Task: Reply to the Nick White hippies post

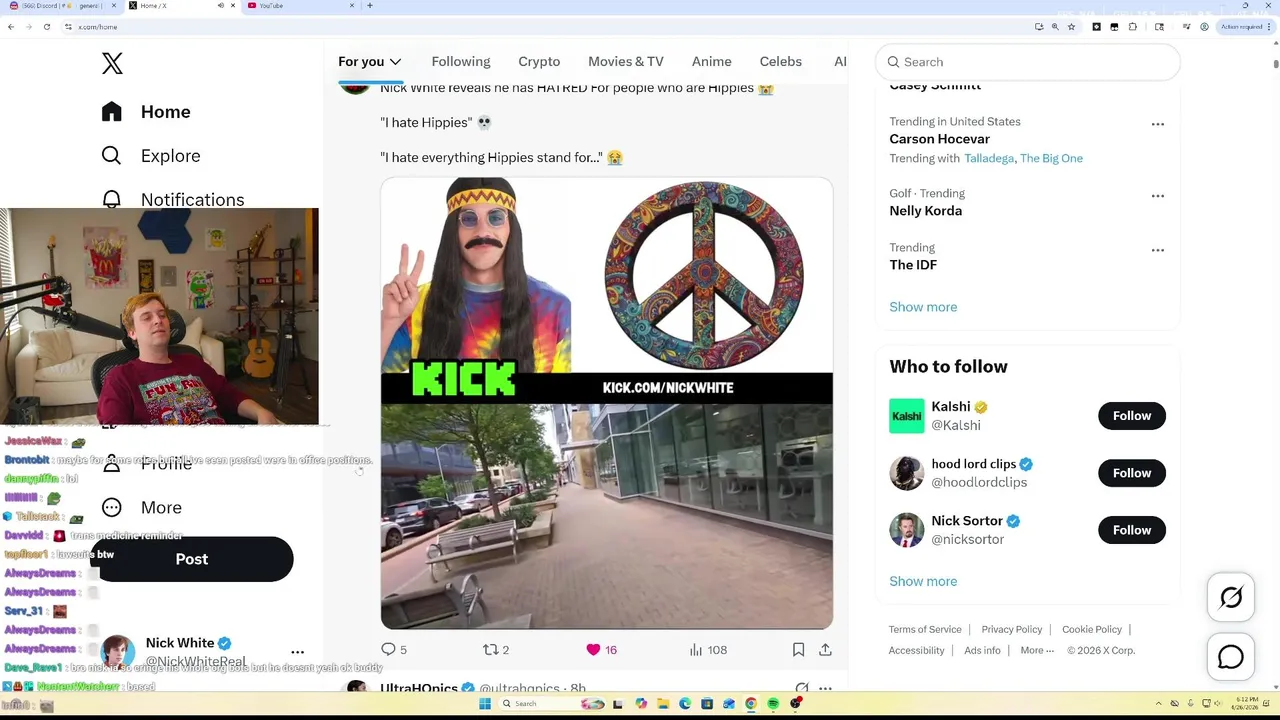Action: 394,650
